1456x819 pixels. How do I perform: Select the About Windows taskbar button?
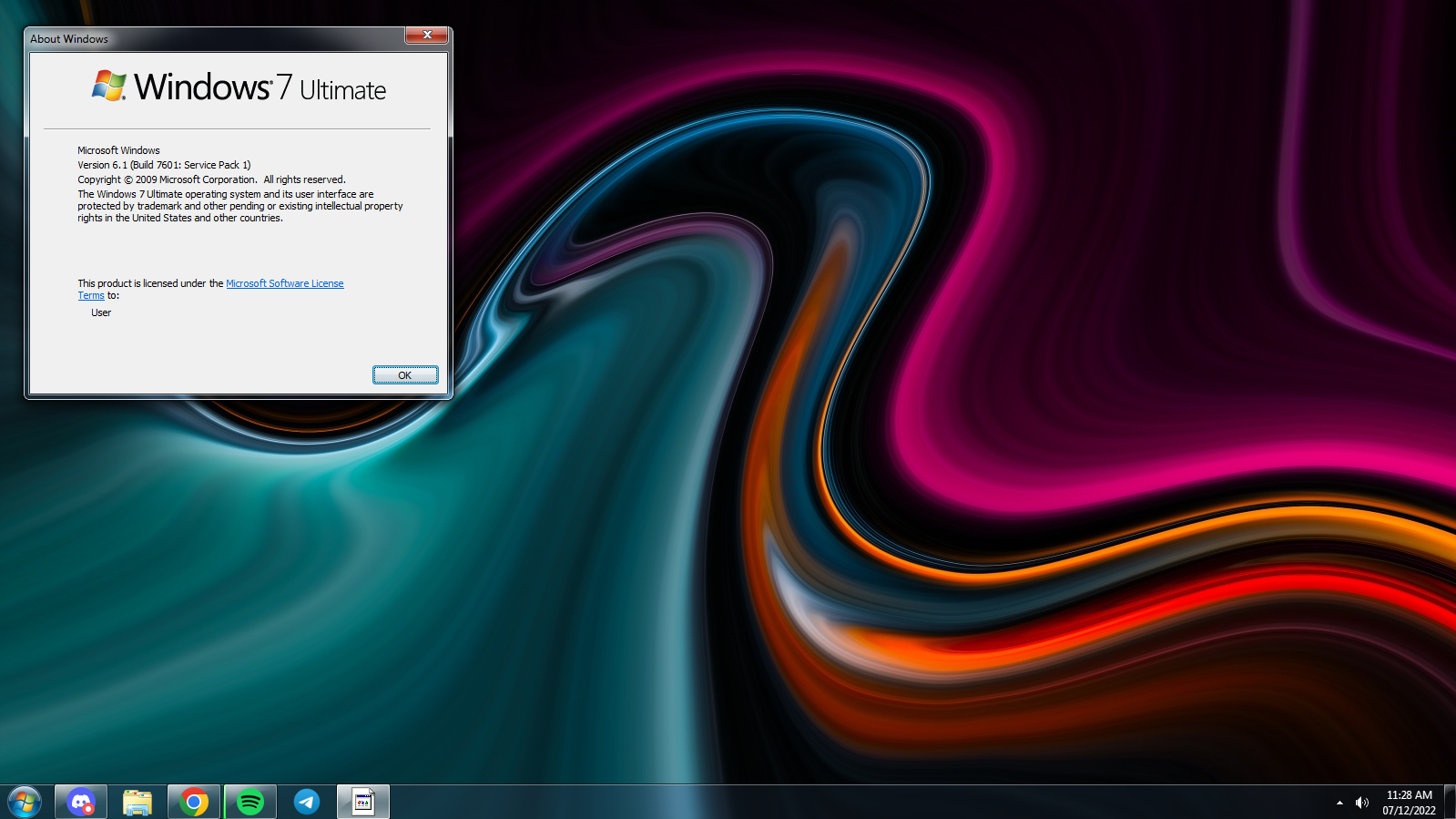363,802
